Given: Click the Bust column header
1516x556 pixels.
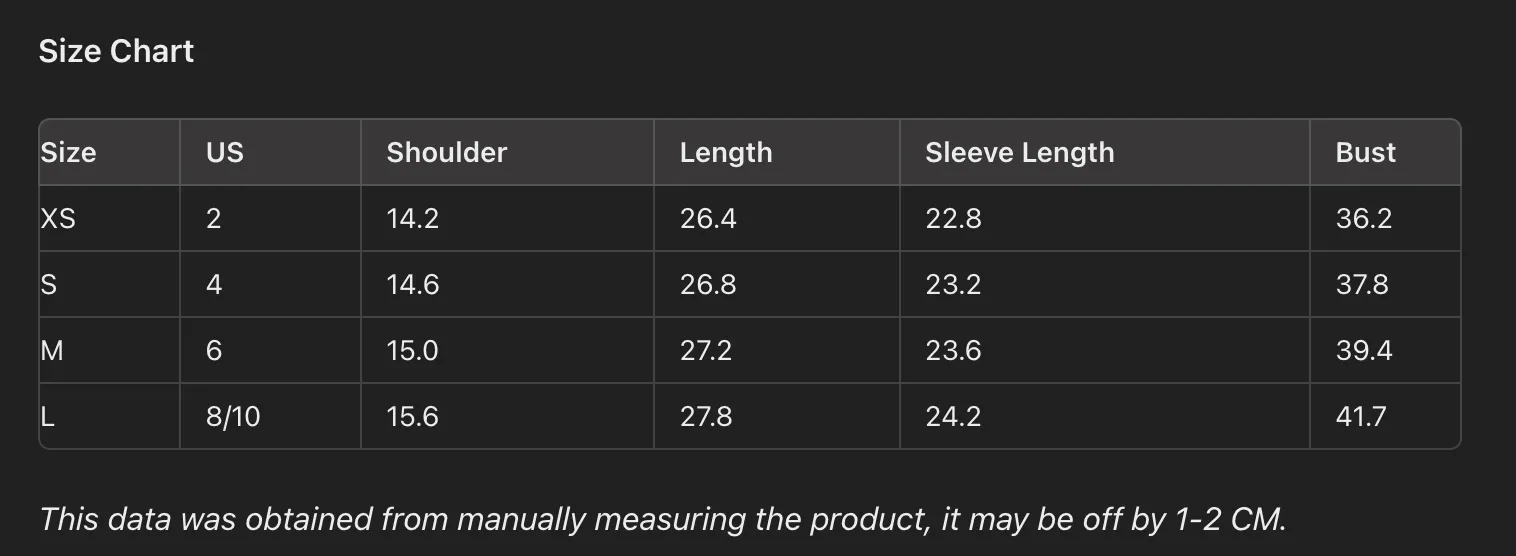Looking at the screenshot, I should pos(1365,153).
